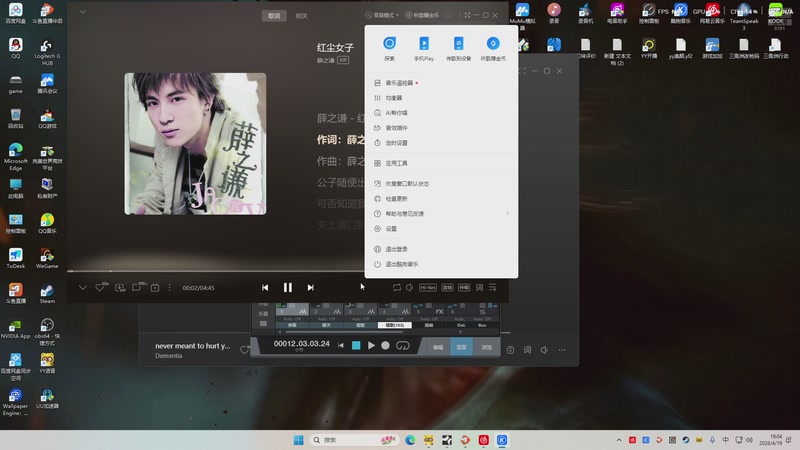The width and height of the screenshot is (800, 450).
Task: Open the TeamSpeak 3 desktop shortcut
Action: click(744, 15)
